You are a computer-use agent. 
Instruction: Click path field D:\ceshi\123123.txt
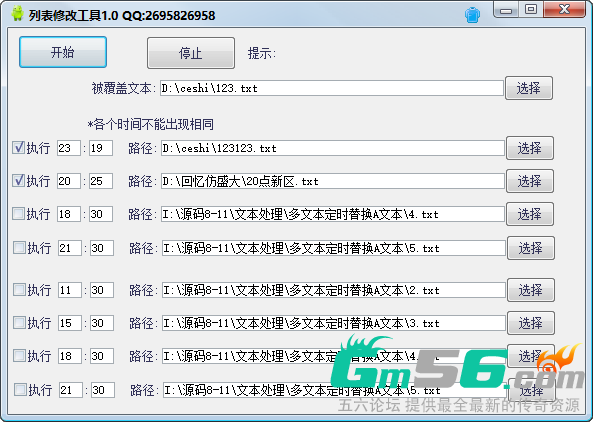pyautogui.click(x=332, y=148)
